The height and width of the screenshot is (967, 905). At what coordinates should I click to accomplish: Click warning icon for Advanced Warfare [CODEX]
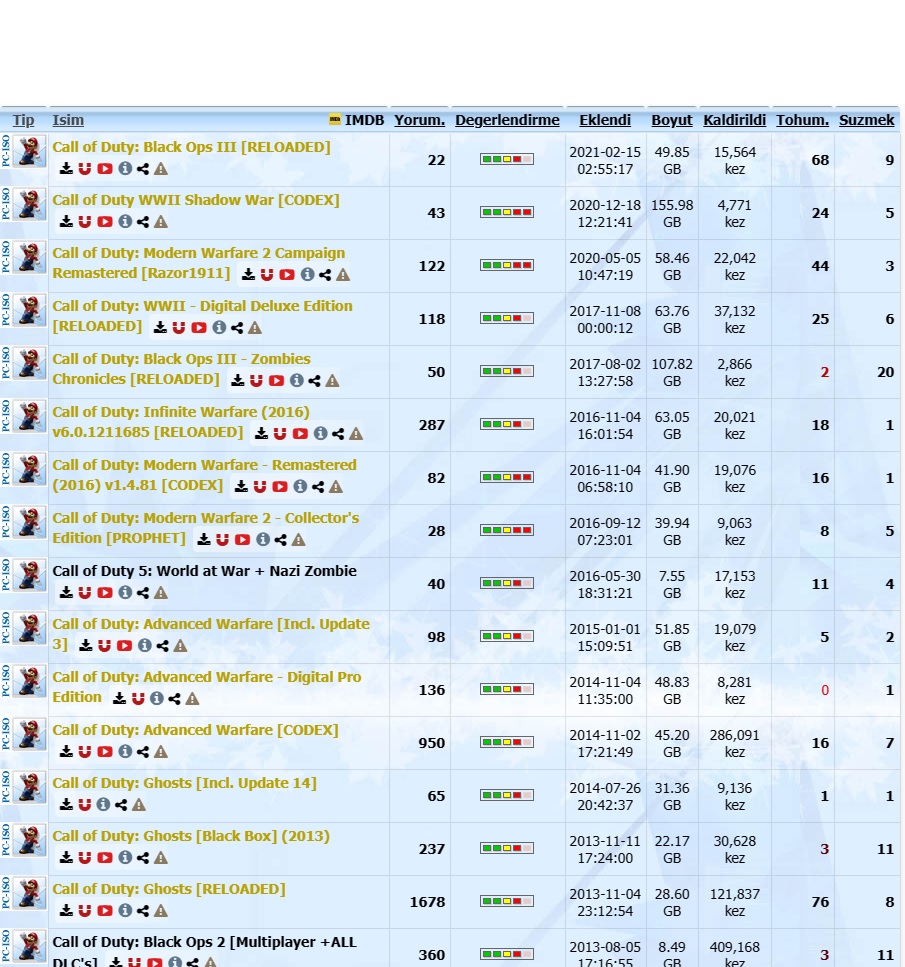tap(161, 752)
